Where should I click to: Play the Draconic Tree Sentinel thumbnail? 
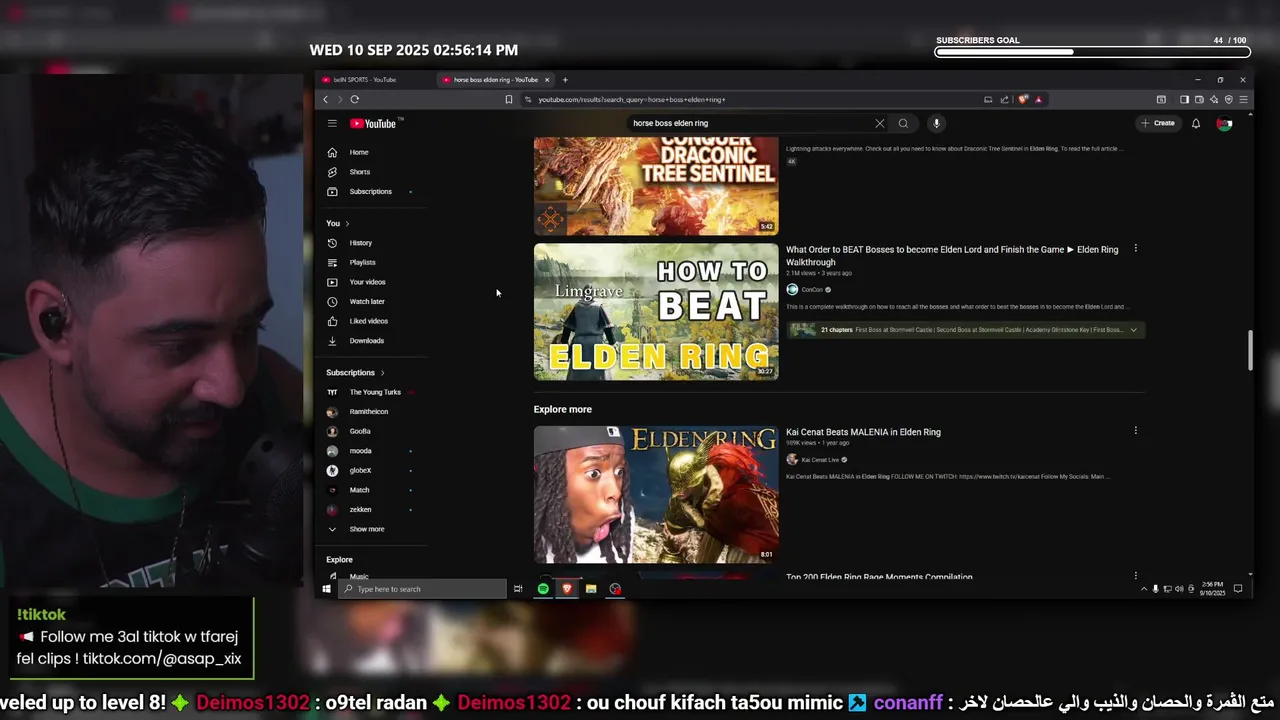pos(656,186)
